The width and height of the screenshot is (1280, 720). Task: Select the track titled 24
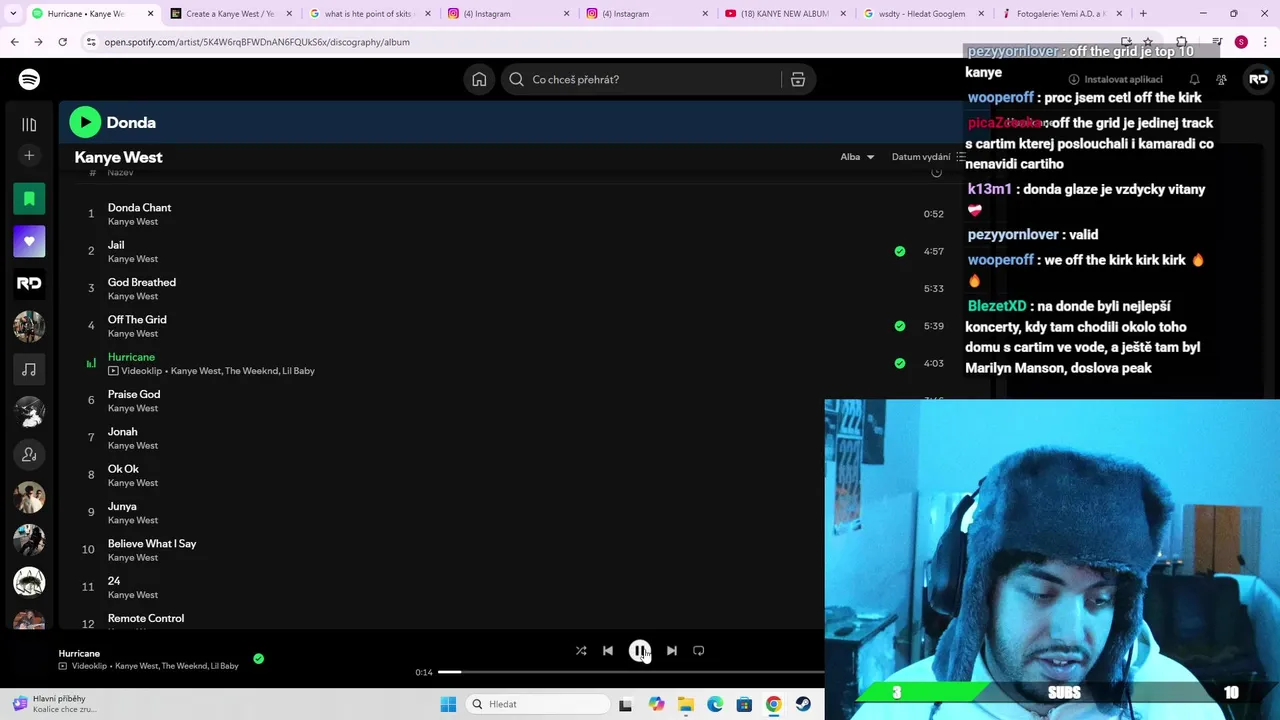[x=114, y=581]
